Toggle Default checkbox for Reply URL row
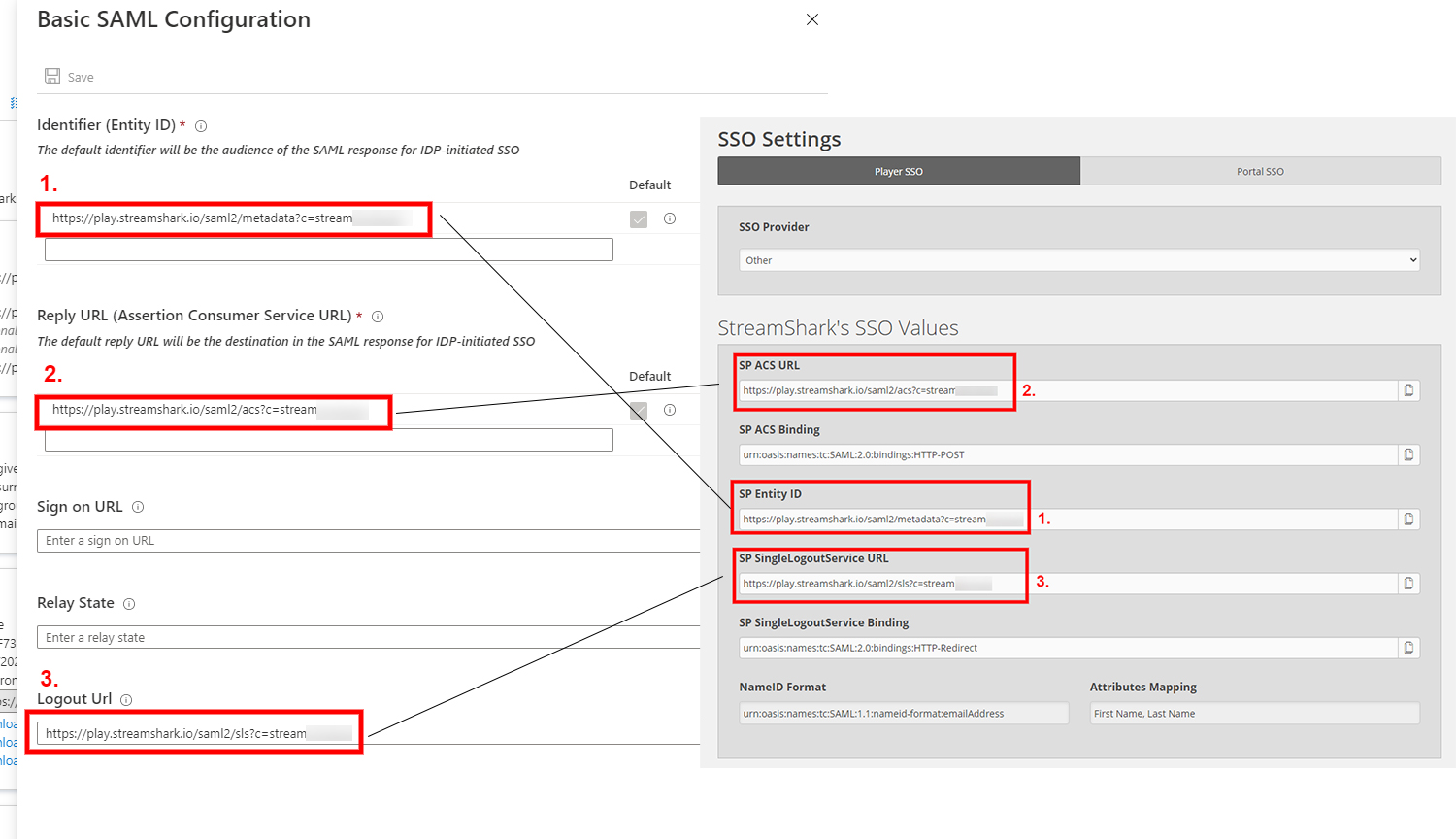The height and width of the screenshot is (839, 1456). (x=639, y=411)
